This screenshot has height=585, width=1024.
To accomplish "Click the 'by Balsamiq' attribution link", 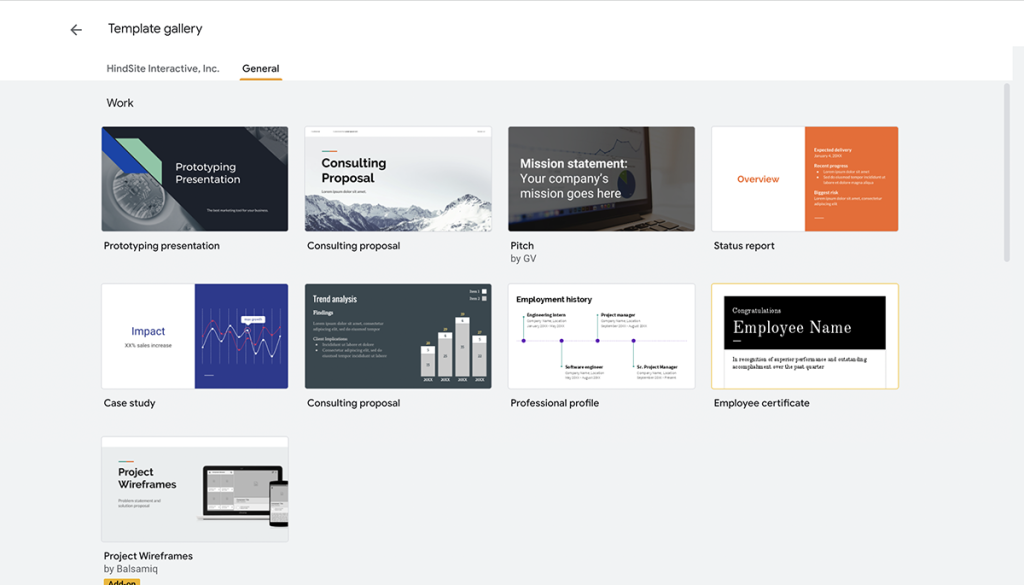I will pos(132,568).
